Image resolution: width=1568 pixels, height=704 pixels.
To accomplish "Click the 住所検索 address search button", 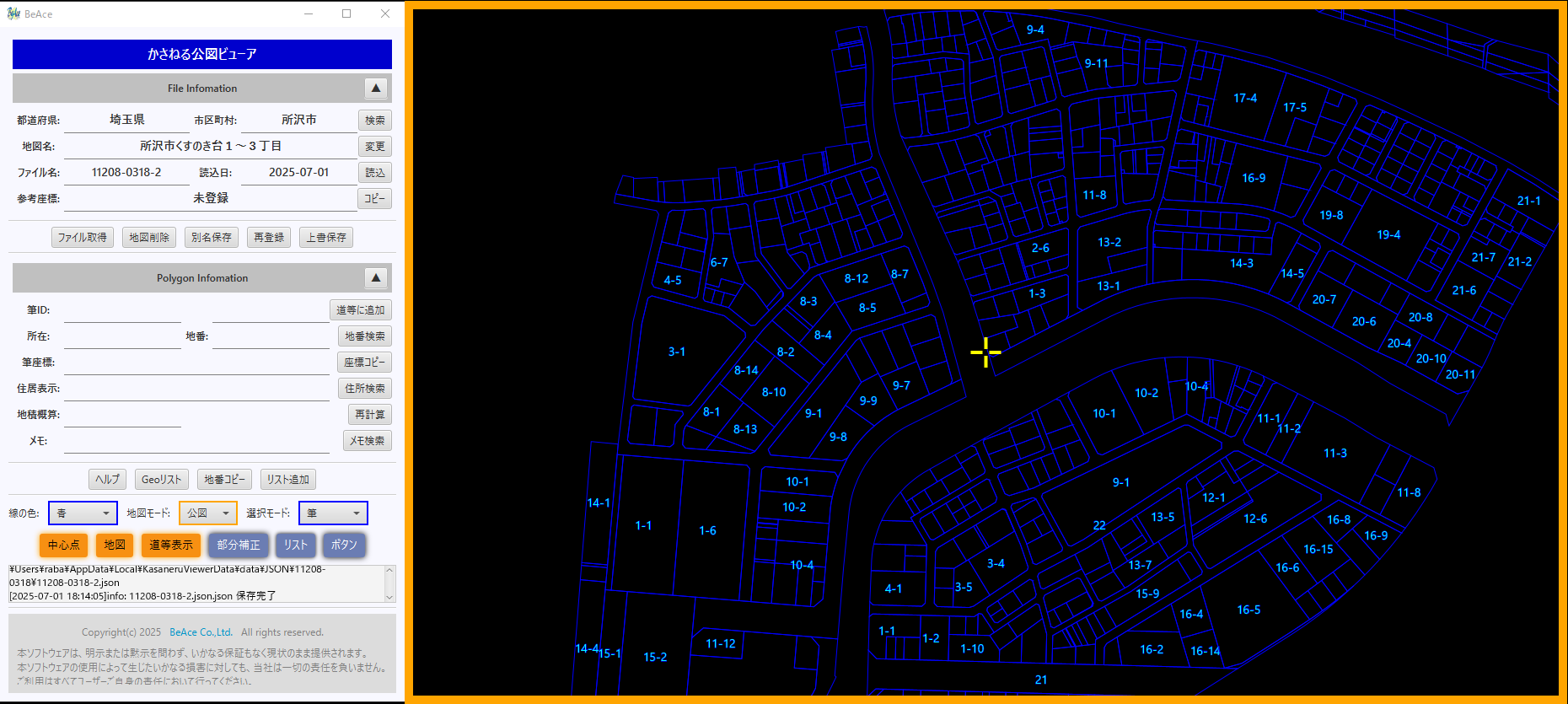I will (x=365, y=389).
